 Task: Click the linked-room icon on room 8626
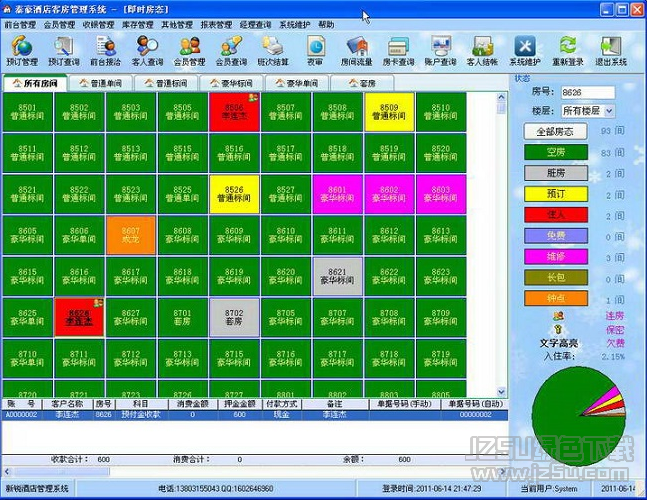click(98, 303)
